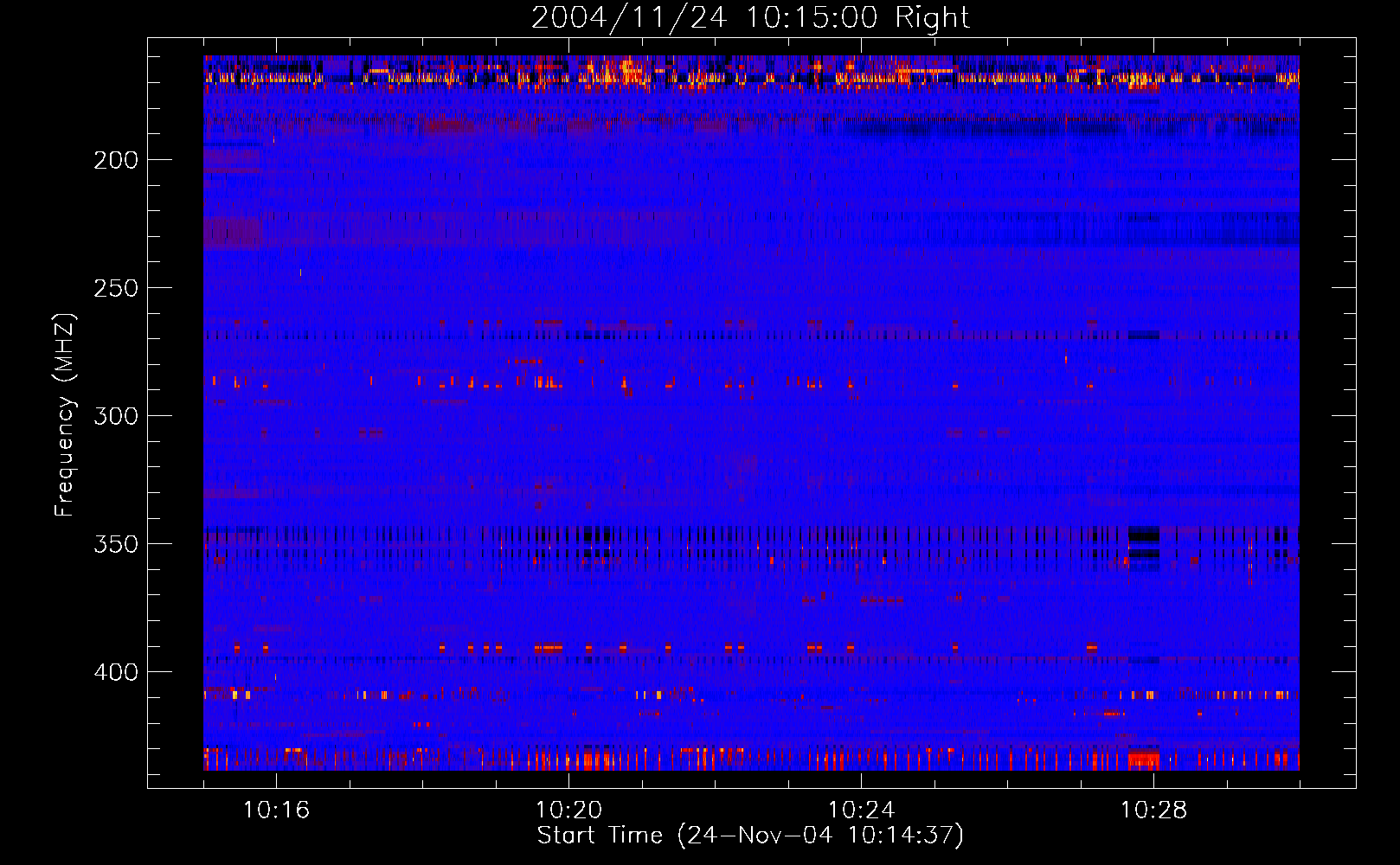The image size is (1400, 865).
Task: Select the '200' frequency axis label
Action: [116, 160]
